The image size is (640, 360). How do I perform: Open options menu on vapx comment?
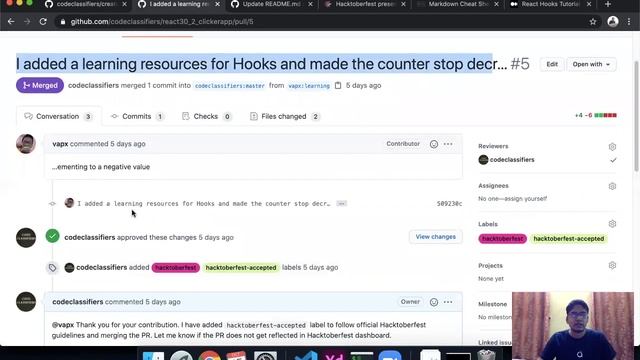coord(448,144)
